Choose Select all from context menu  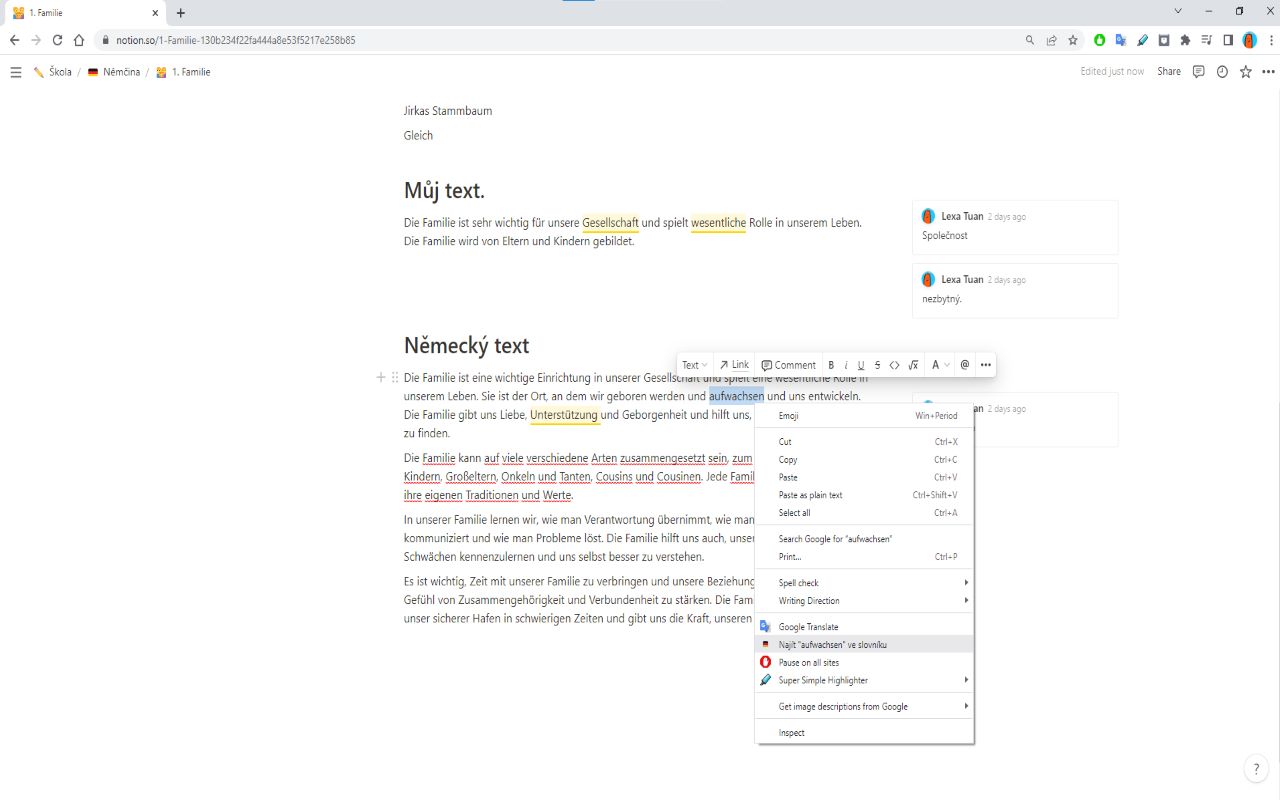pos(864,513)
